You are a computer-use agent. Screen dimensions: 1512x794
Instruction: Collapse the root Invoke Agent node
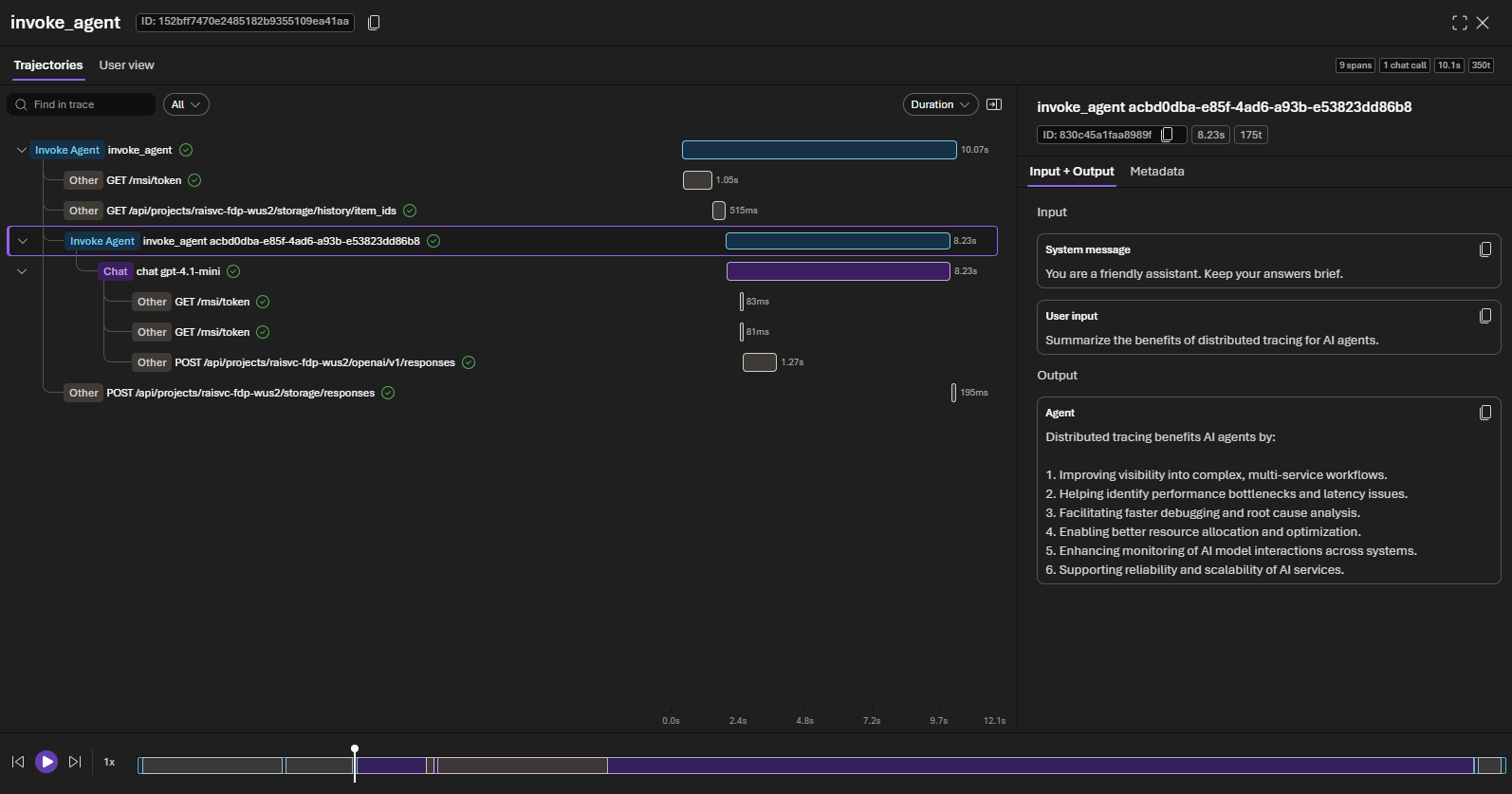tap(22, 150)
